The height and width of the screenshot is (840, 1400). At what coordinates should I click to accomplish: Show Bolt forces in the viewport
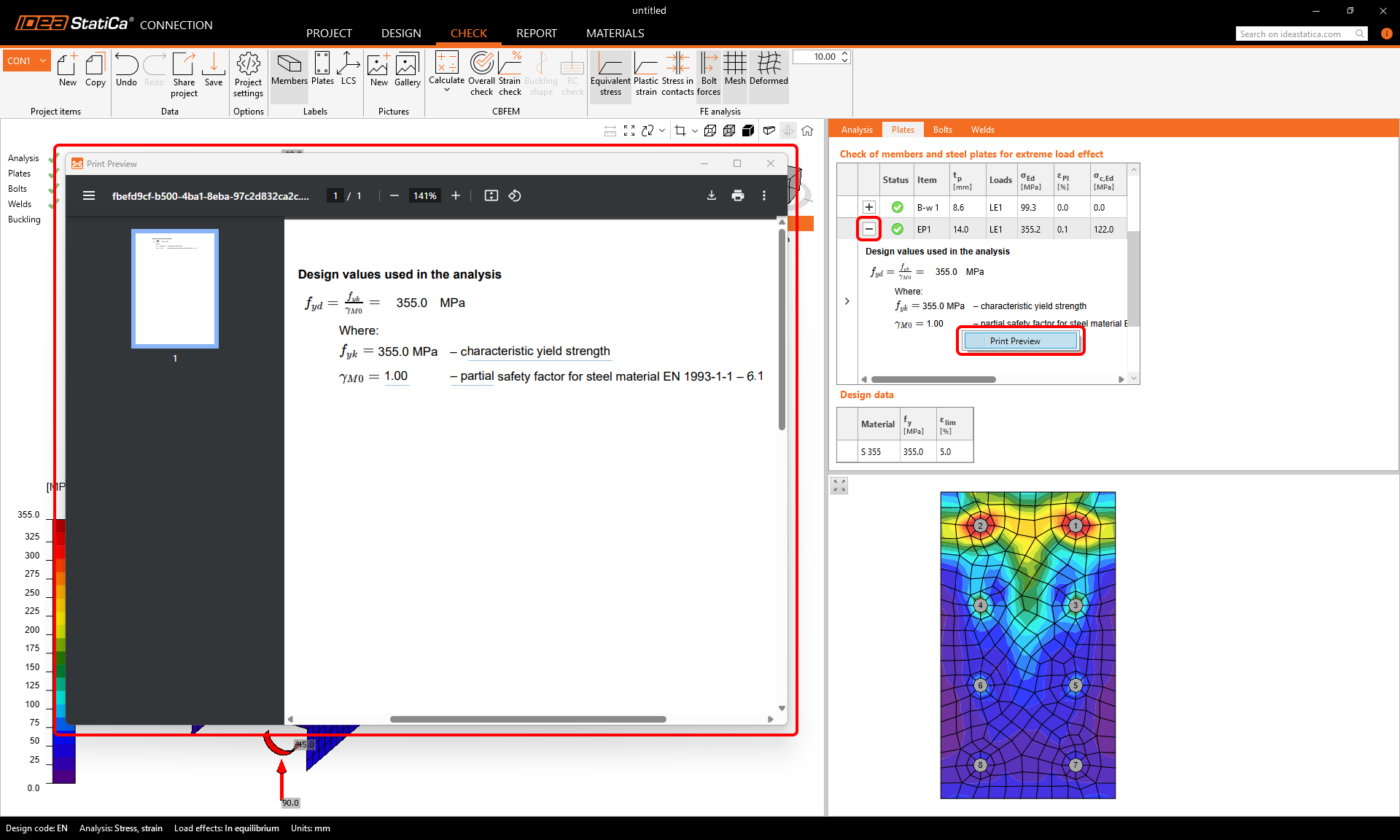point(708,73)
